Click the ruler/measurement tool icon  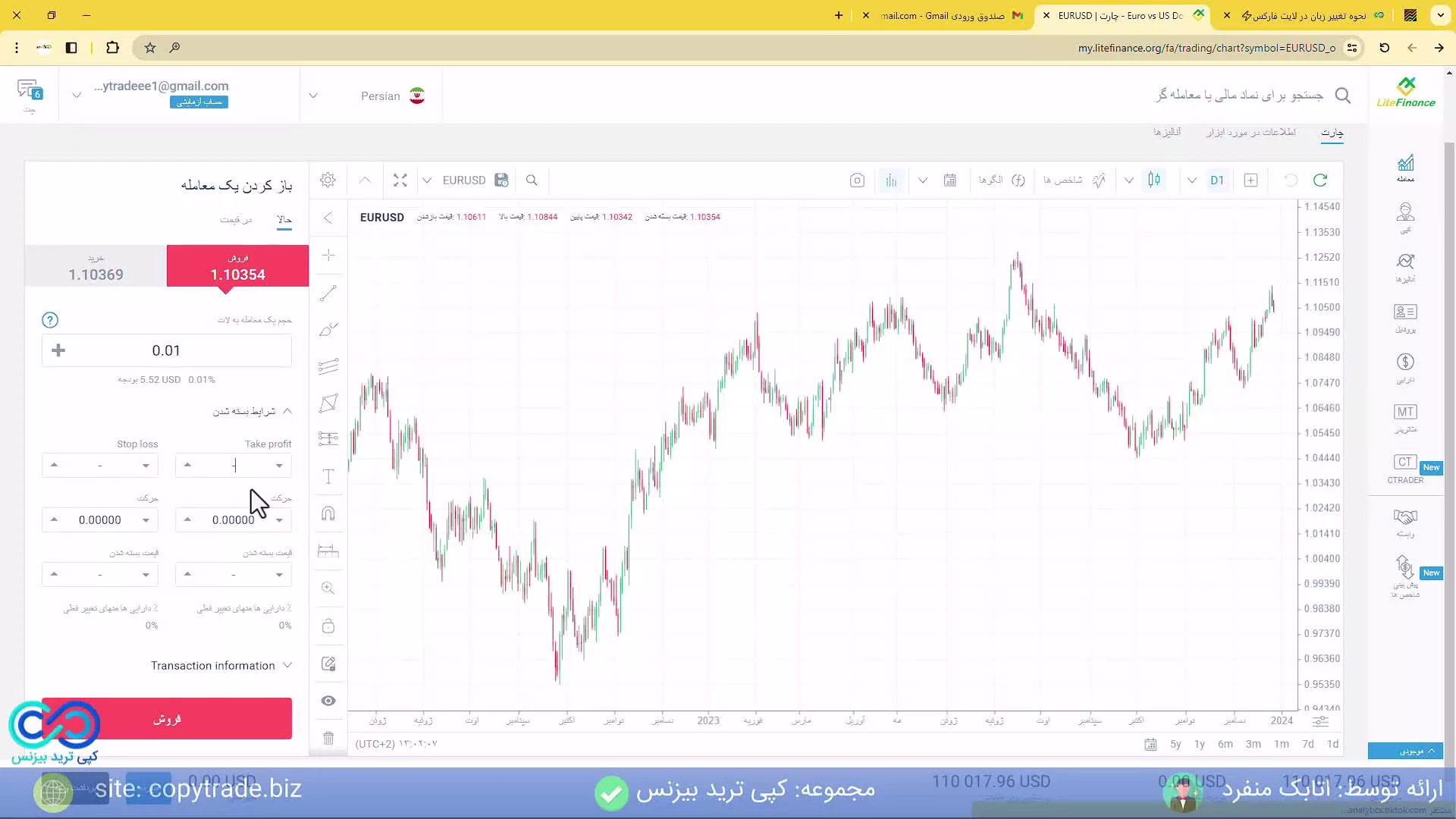[x=329, y=551]
